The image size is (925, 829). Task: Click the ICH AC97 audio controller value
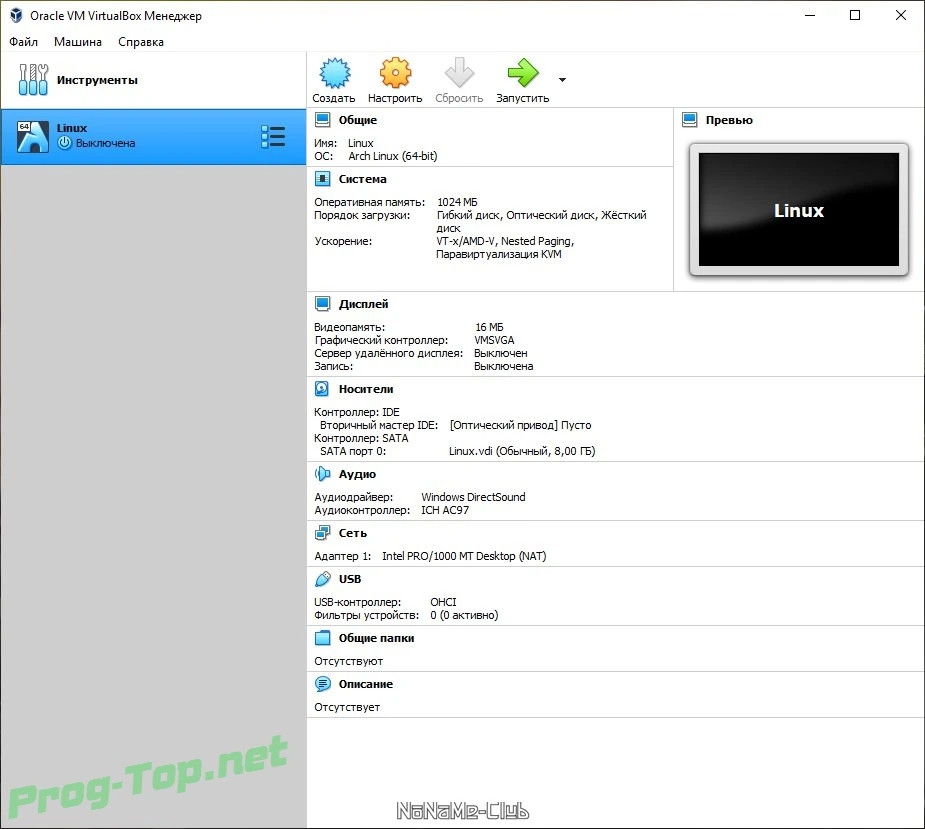pos(445,510)
